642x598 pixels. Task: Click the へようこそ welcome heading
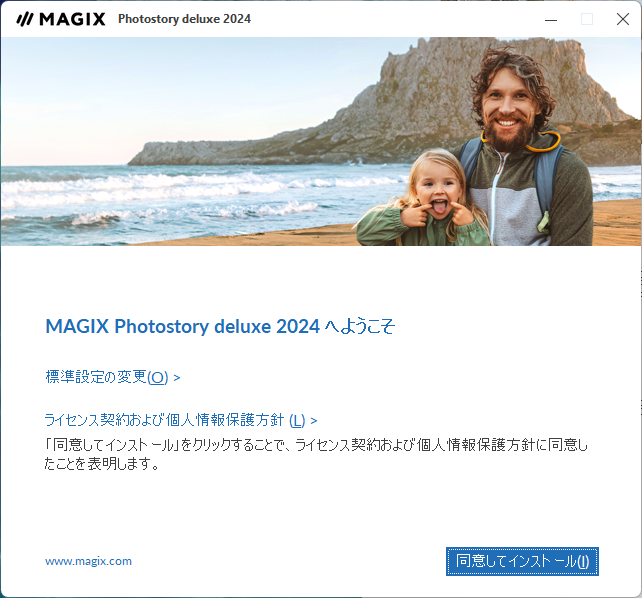[221, 326]
